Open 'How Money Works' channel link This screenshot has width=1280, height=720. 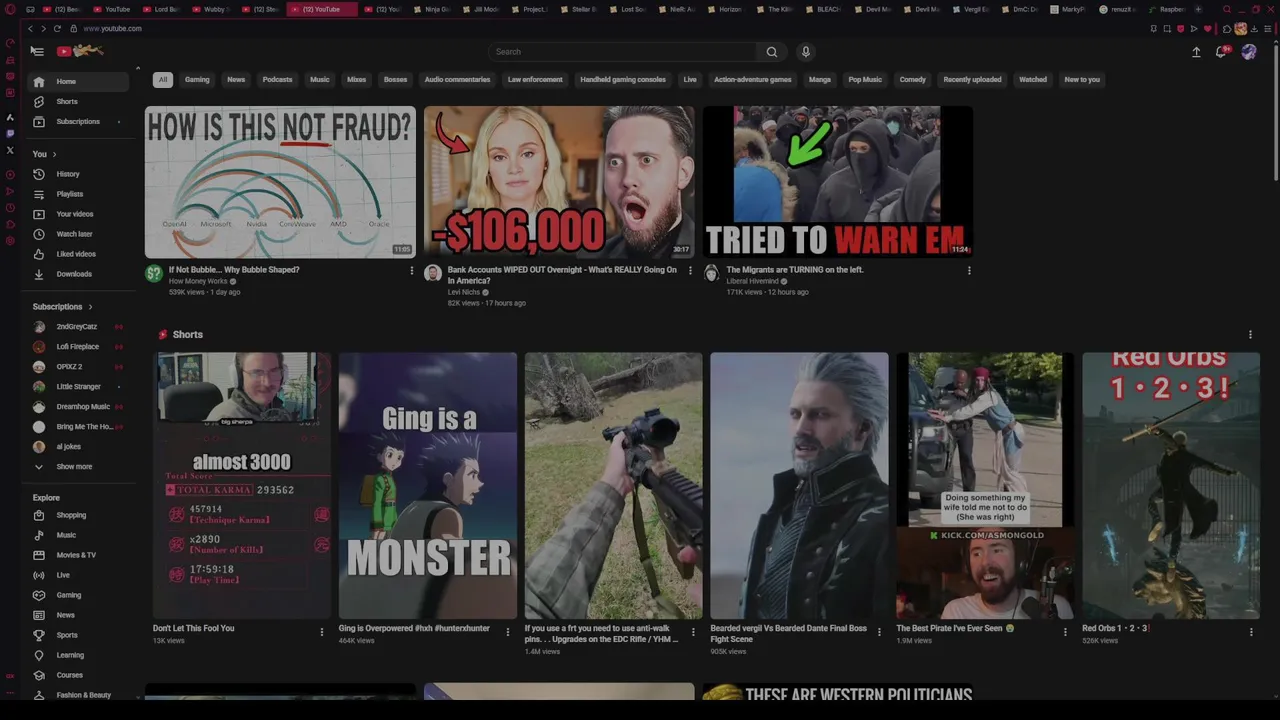198,281
